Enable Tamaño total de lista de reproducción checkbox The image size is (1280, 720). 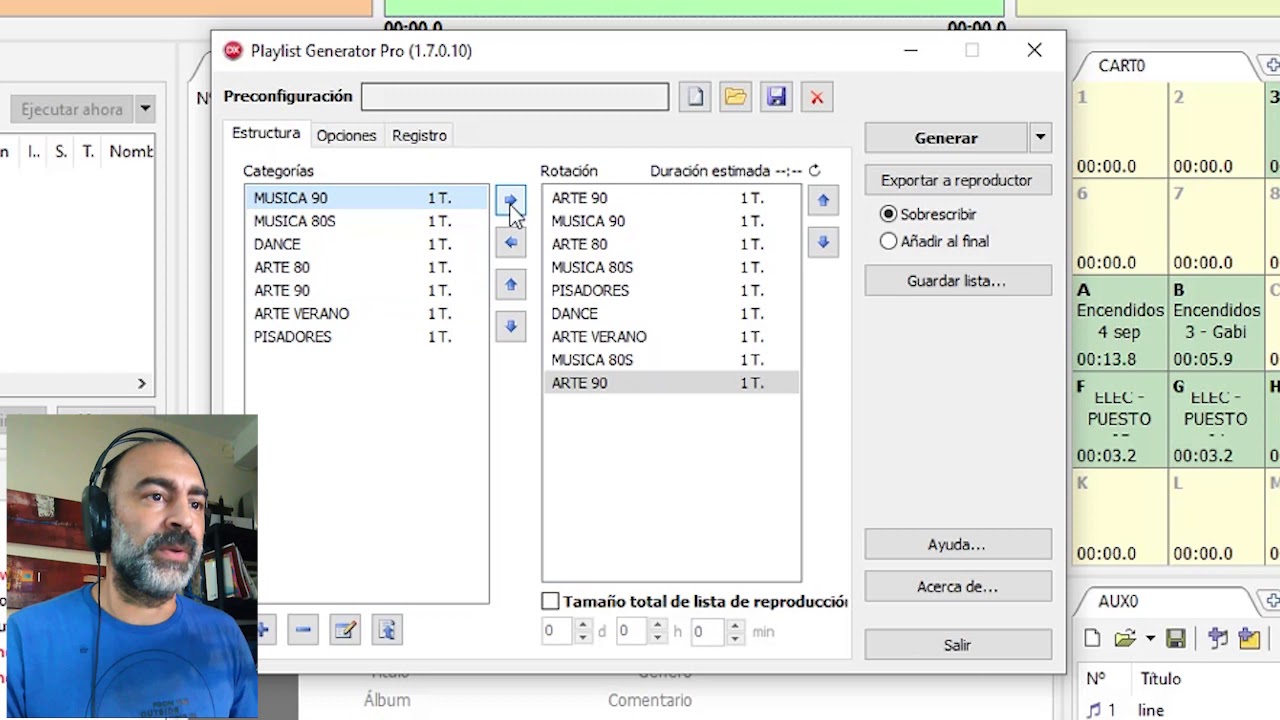point(550,601)
